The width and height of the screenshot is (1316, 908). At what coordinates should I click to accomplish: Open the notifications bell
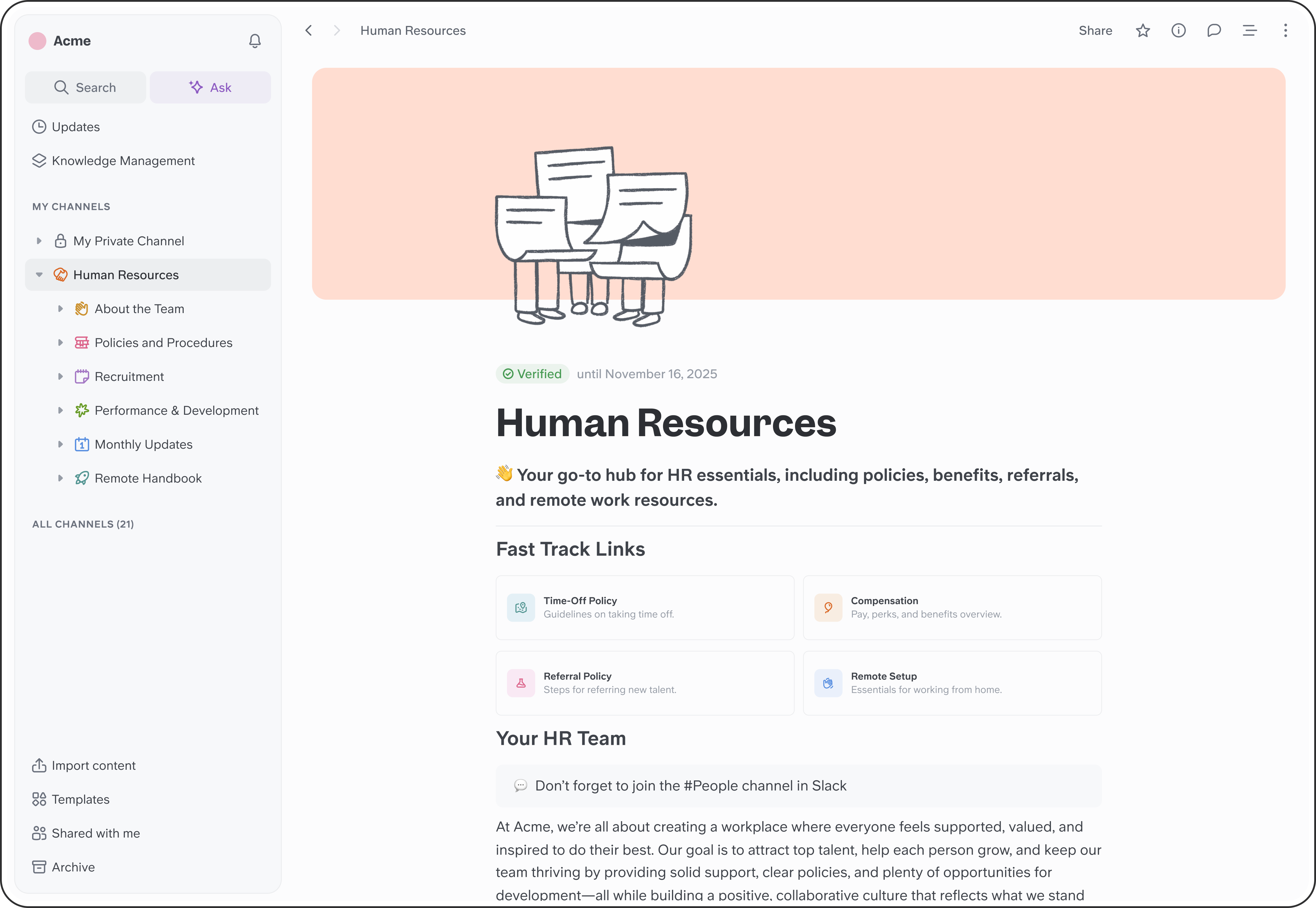(x=255, y=41)
